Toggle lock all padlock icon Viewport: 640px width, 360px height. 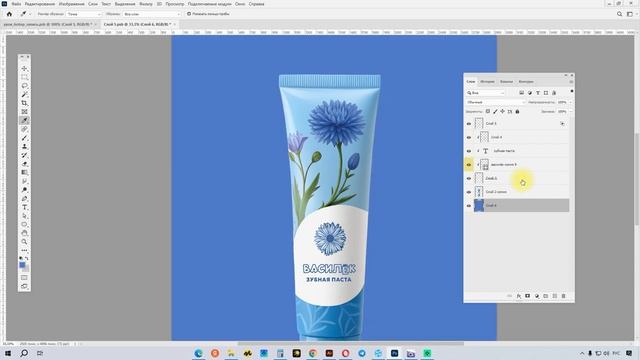tap(518, 111)
